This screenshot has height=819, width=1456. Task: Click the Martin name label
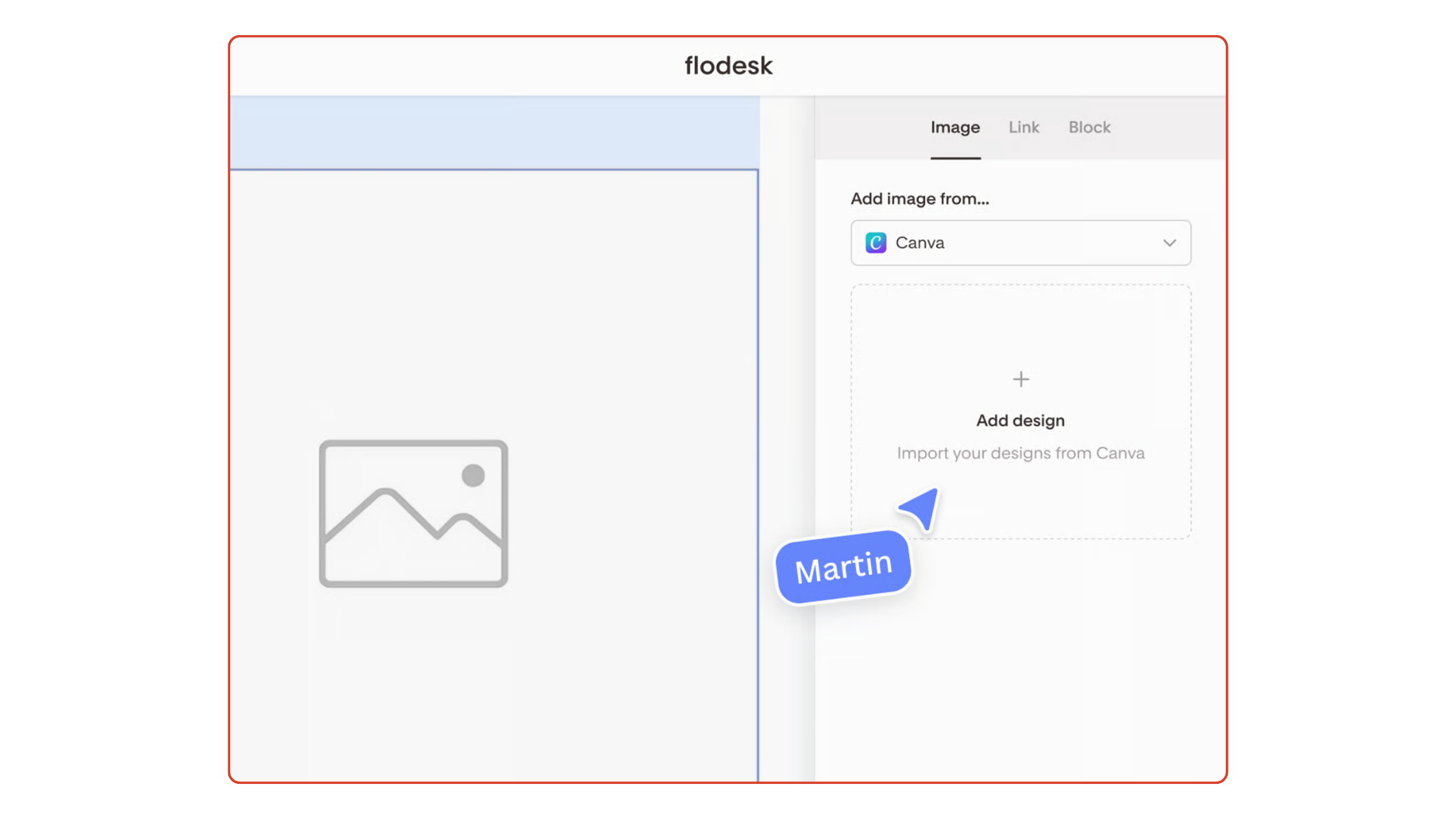843,567
